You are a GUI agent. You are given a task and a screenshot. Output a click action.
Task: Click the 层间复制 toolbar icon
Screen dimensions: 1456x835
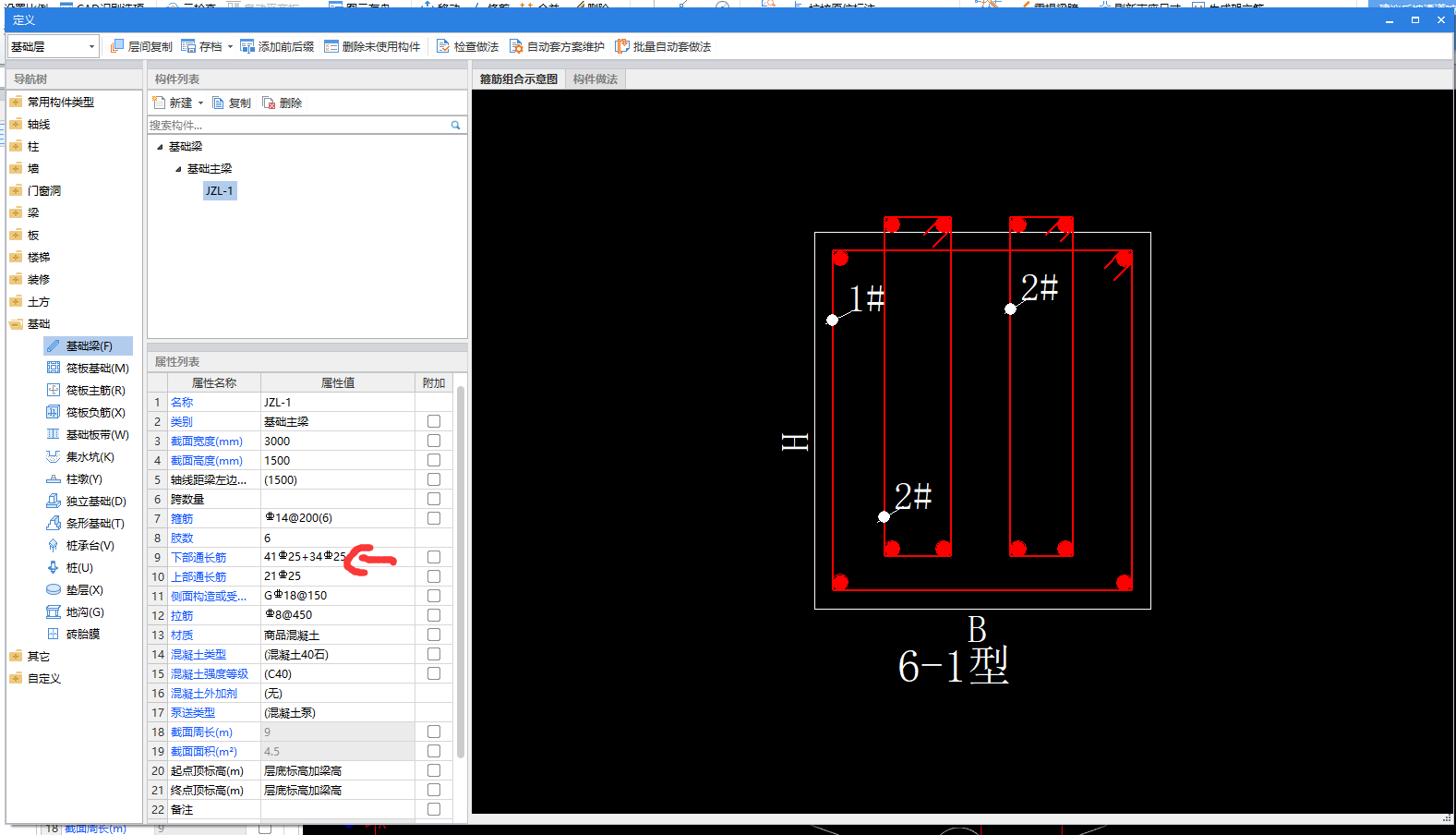116,46
